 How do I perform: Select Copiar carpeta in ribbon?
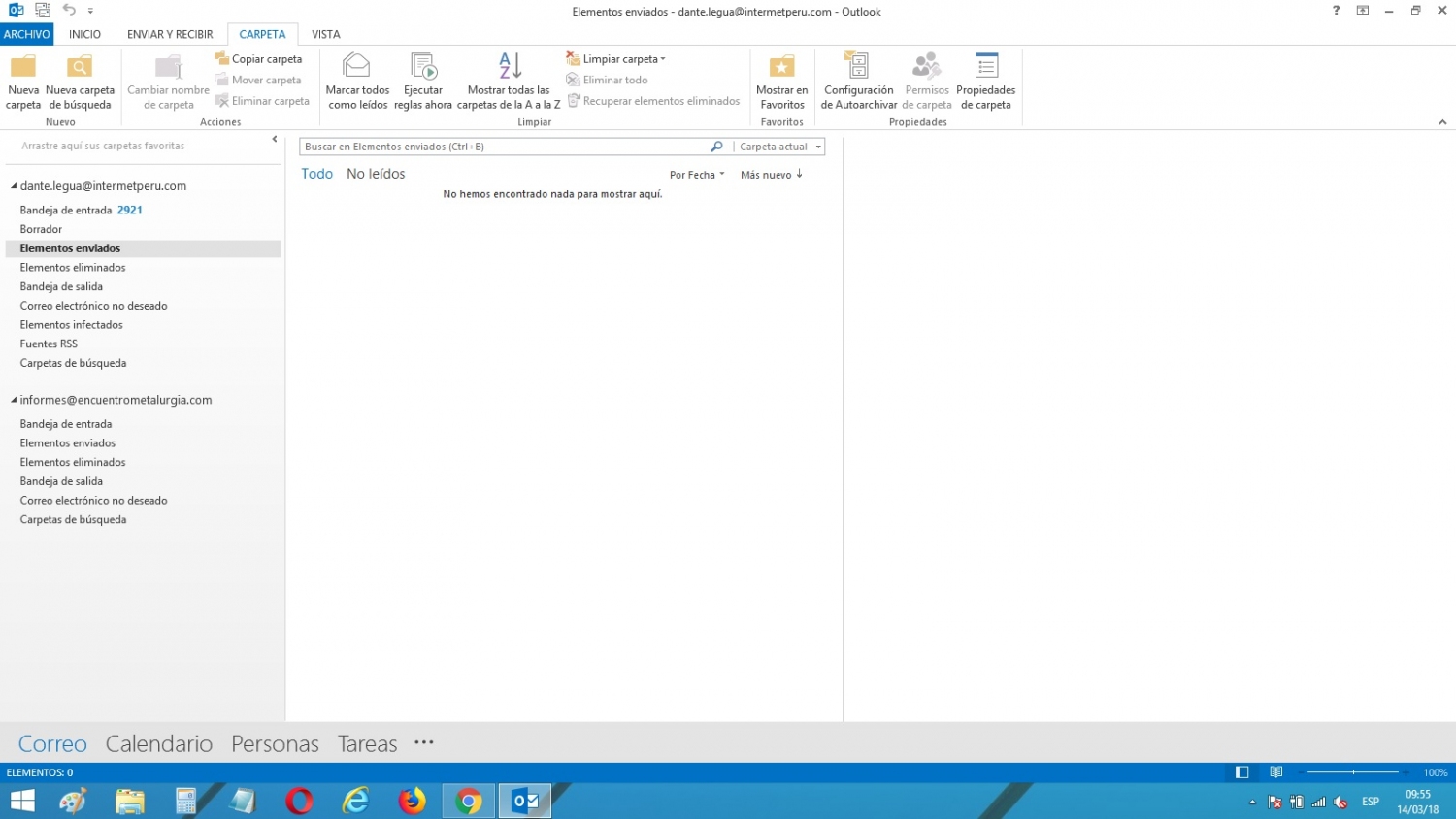point(258,59)
